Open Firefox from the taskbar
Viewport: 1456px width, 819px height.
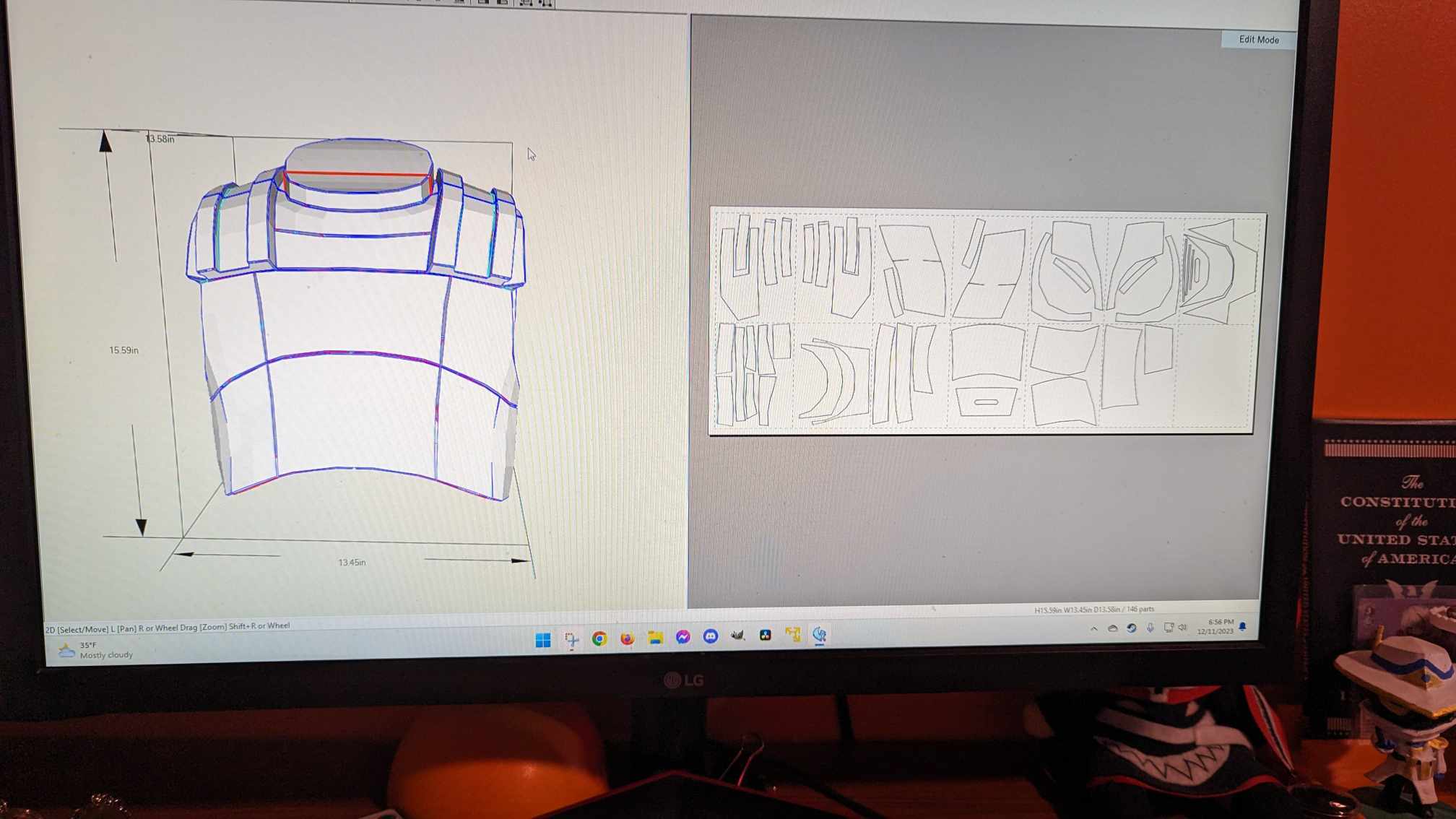[x=627, y=638]
